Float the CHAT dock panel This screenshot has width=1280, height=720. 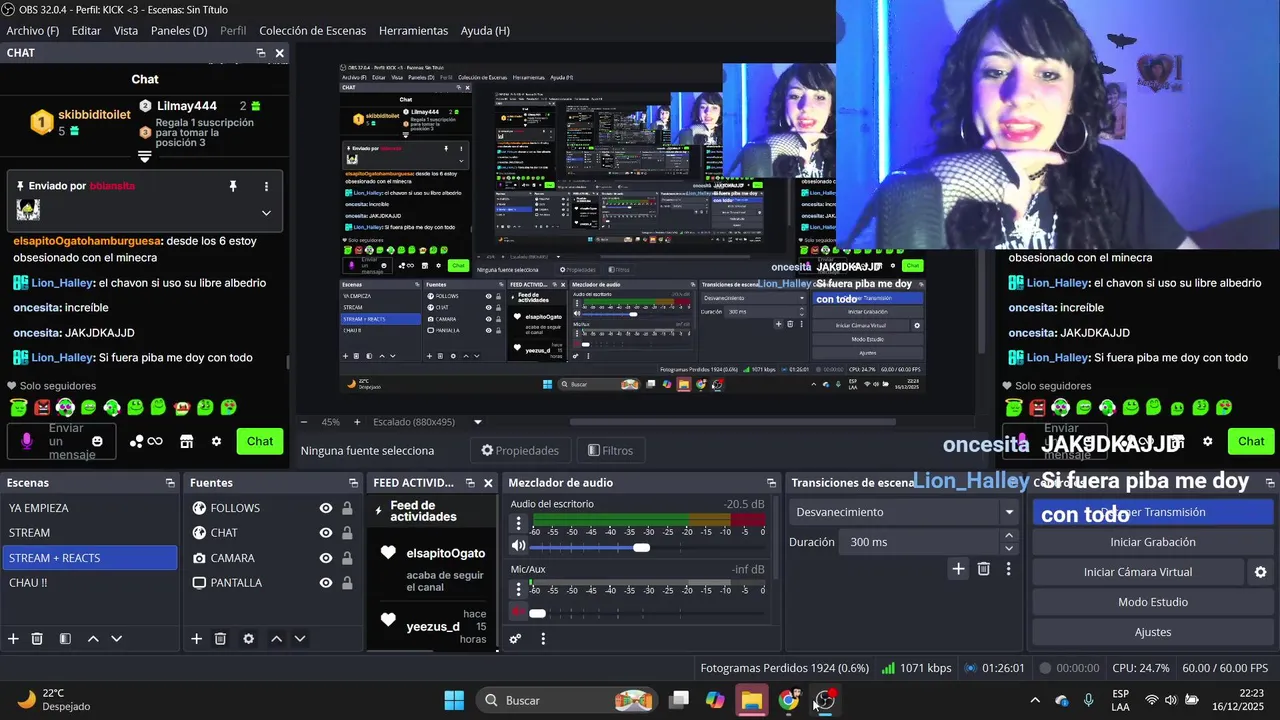pos(261,53)
